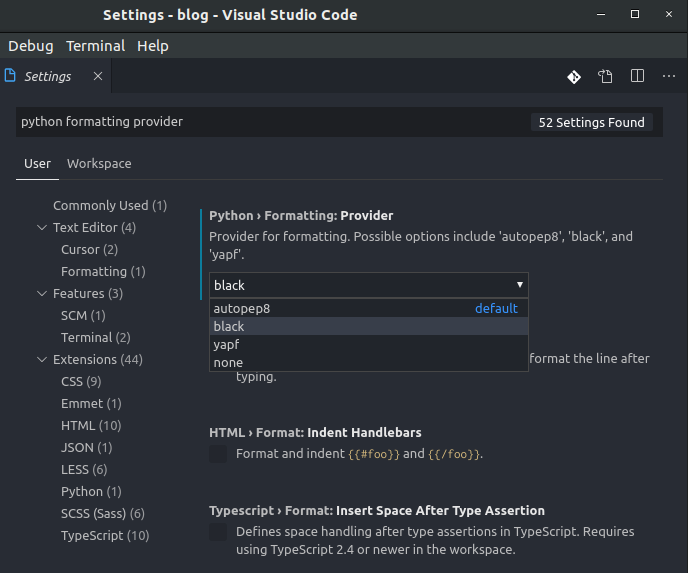Collapse the Features tree section
The width and height of the screenshot is (688, 573).
[42, 294]
